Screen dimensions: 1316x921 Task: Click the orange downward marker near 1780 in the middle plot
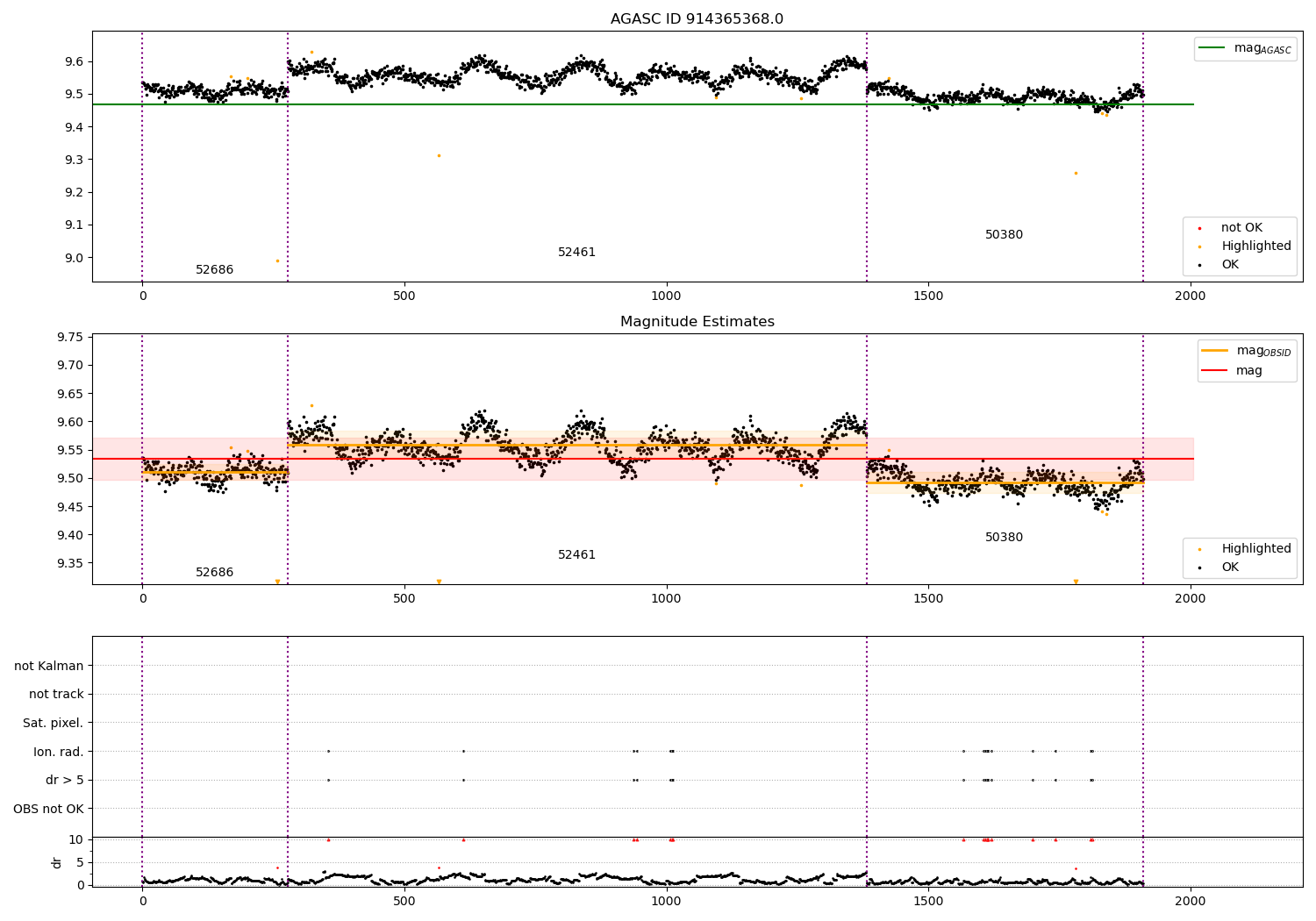(1076, 582)
